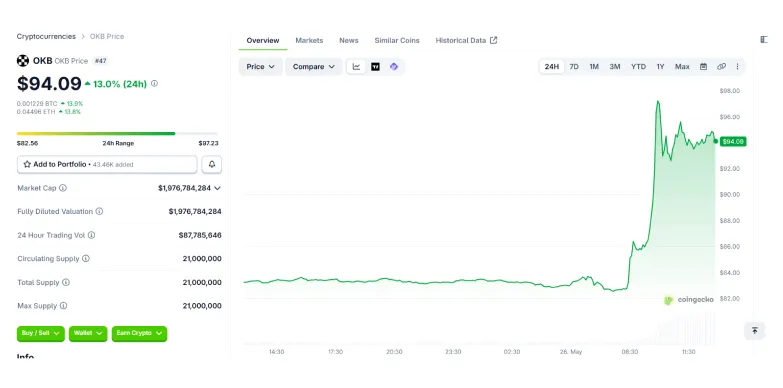Viewport: 783px width, 388px height.
Task: Select 7D time range
Action: pyautogui.click(x=574, y=66)
